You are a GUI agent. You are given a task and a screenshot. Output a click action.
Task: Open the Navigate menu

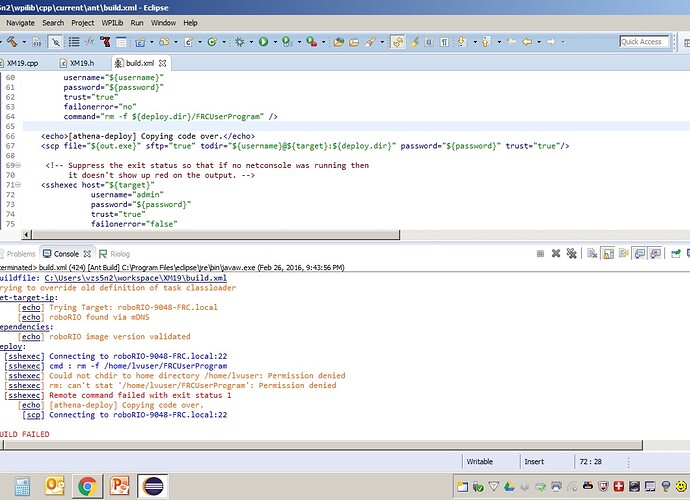[x=20, y=23]
